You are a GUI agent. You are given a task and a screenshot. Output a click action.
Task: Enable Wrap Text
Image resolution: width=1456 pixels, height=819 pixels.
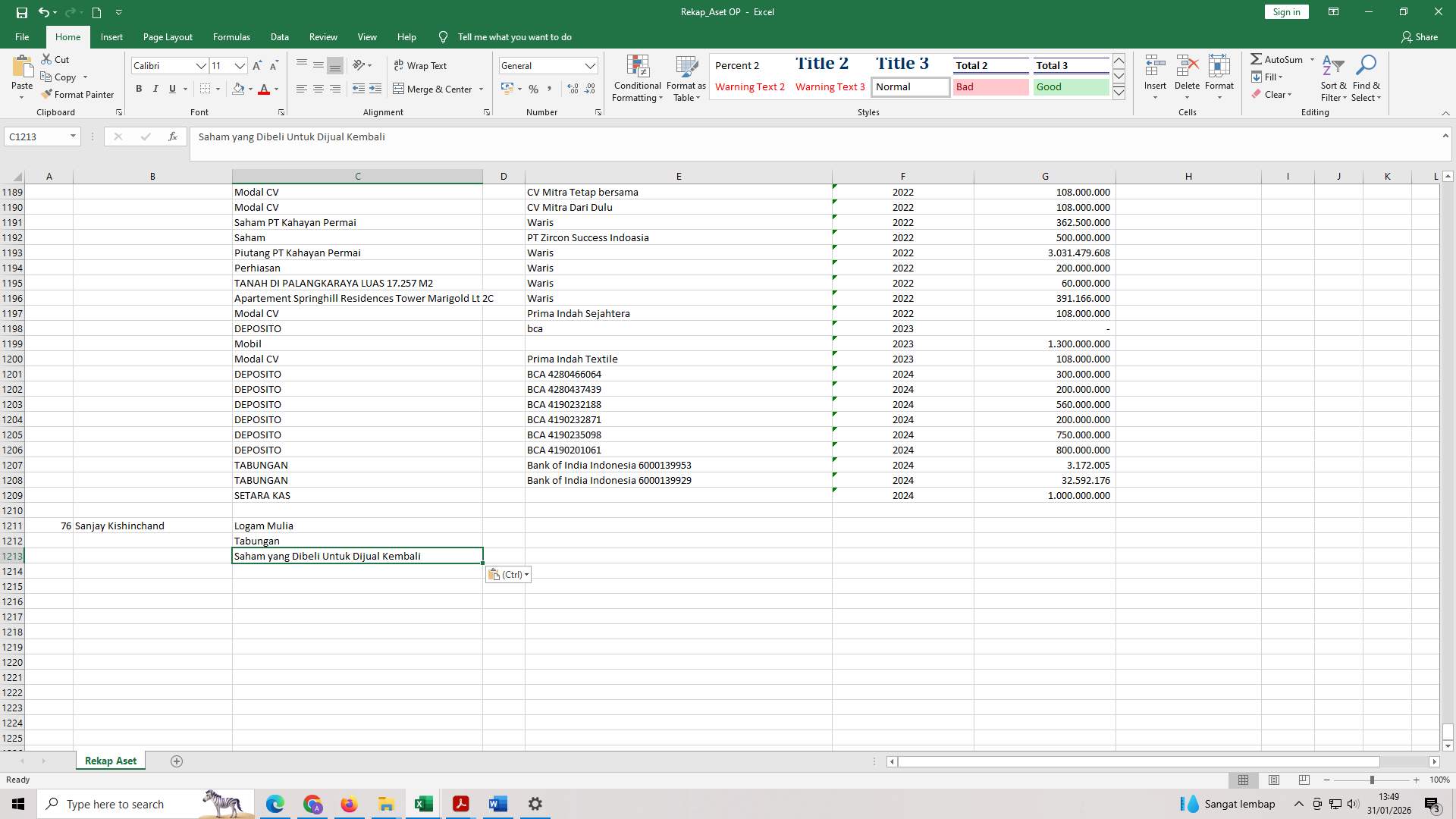point(421,65)
